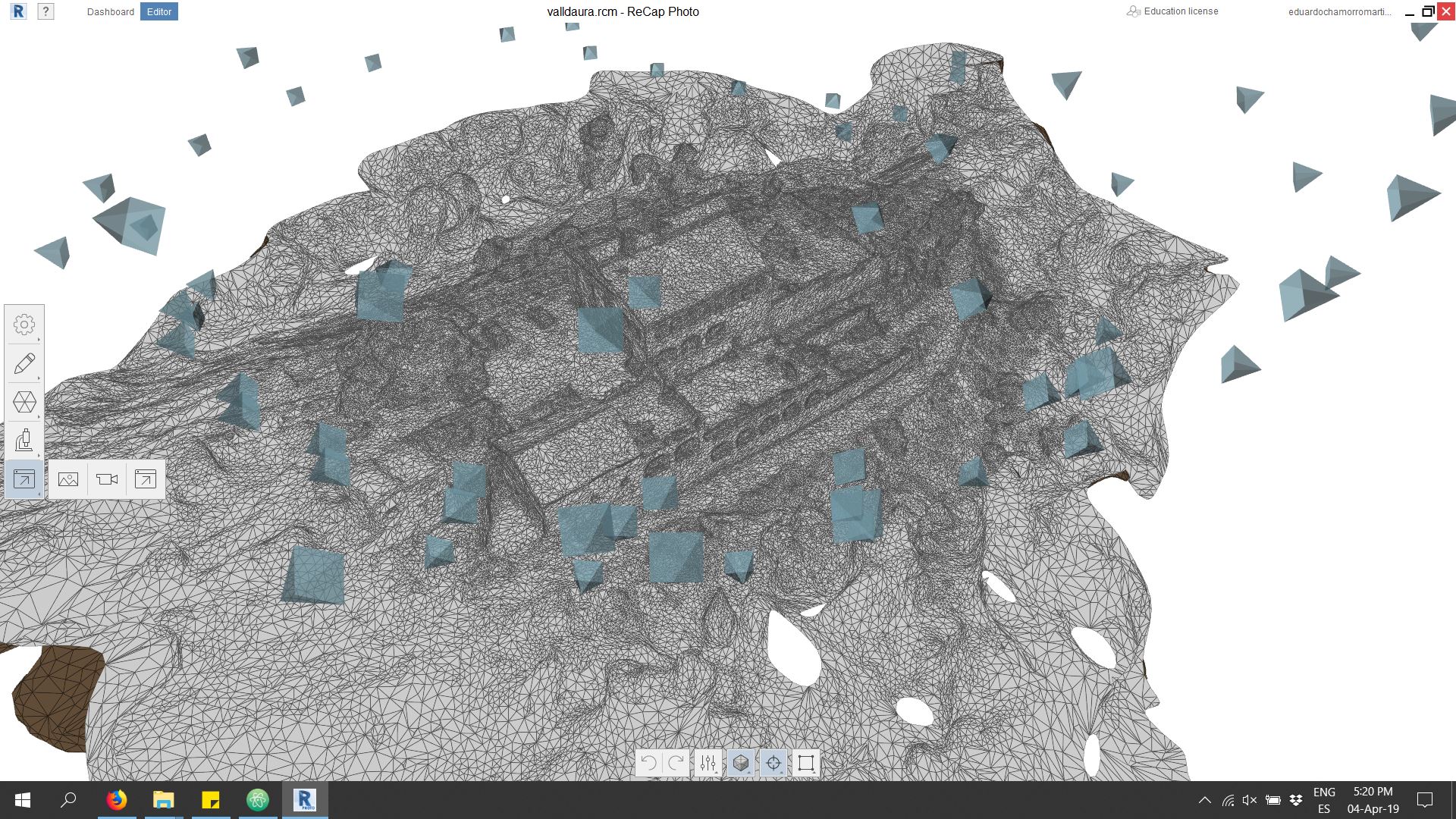Collapse the highlighted Export flyout in left toolbar

click(x=24, y=479)
